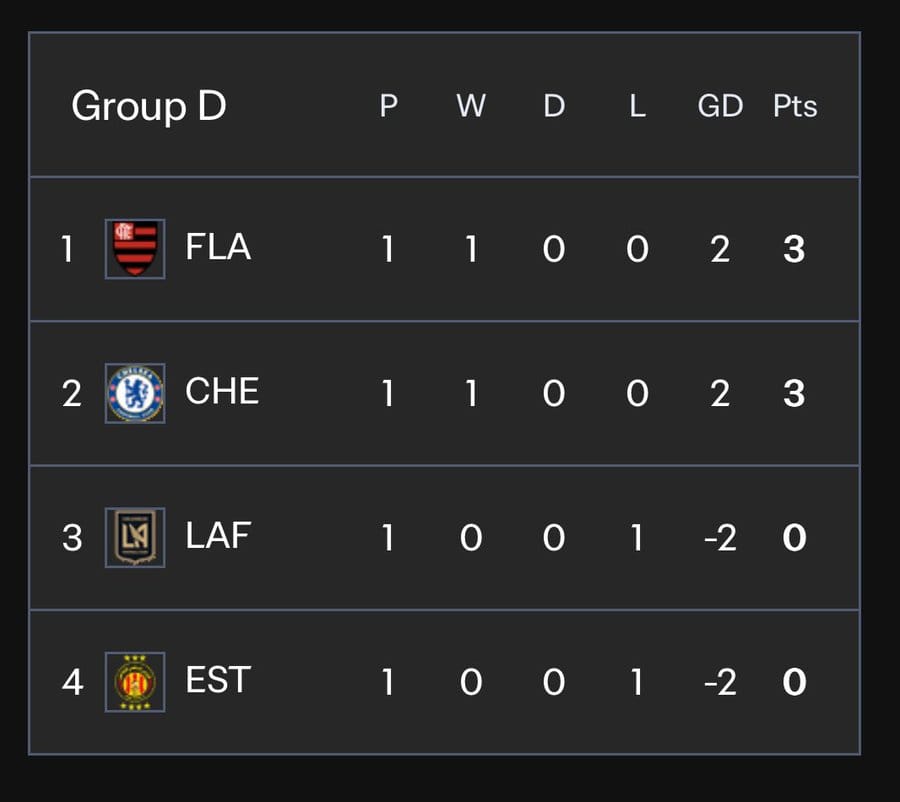Click the Esperance Tunis club crest

click(135, 682)
